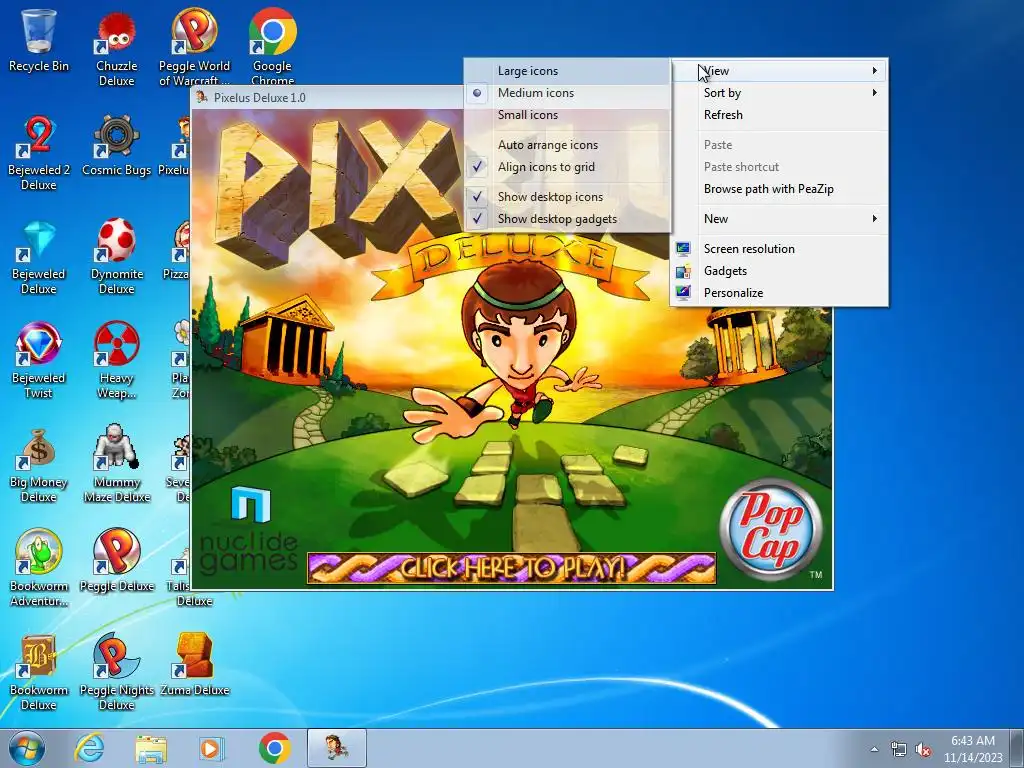Screen dimensions: 1024x768
Task: Select the Chuzzle Deluxe desktop shortcut
Action: point(116,49)
